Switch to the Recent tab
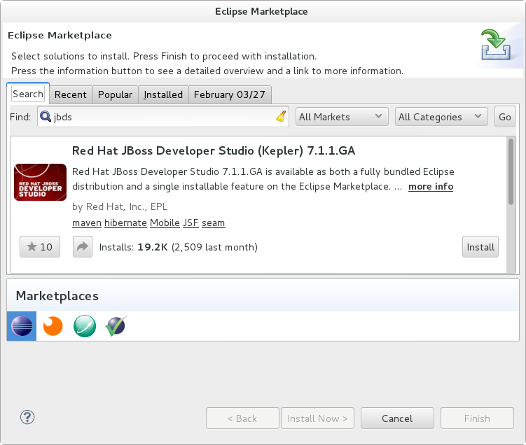The width and height of the screenshot is (526, 445). coord(70,95)
